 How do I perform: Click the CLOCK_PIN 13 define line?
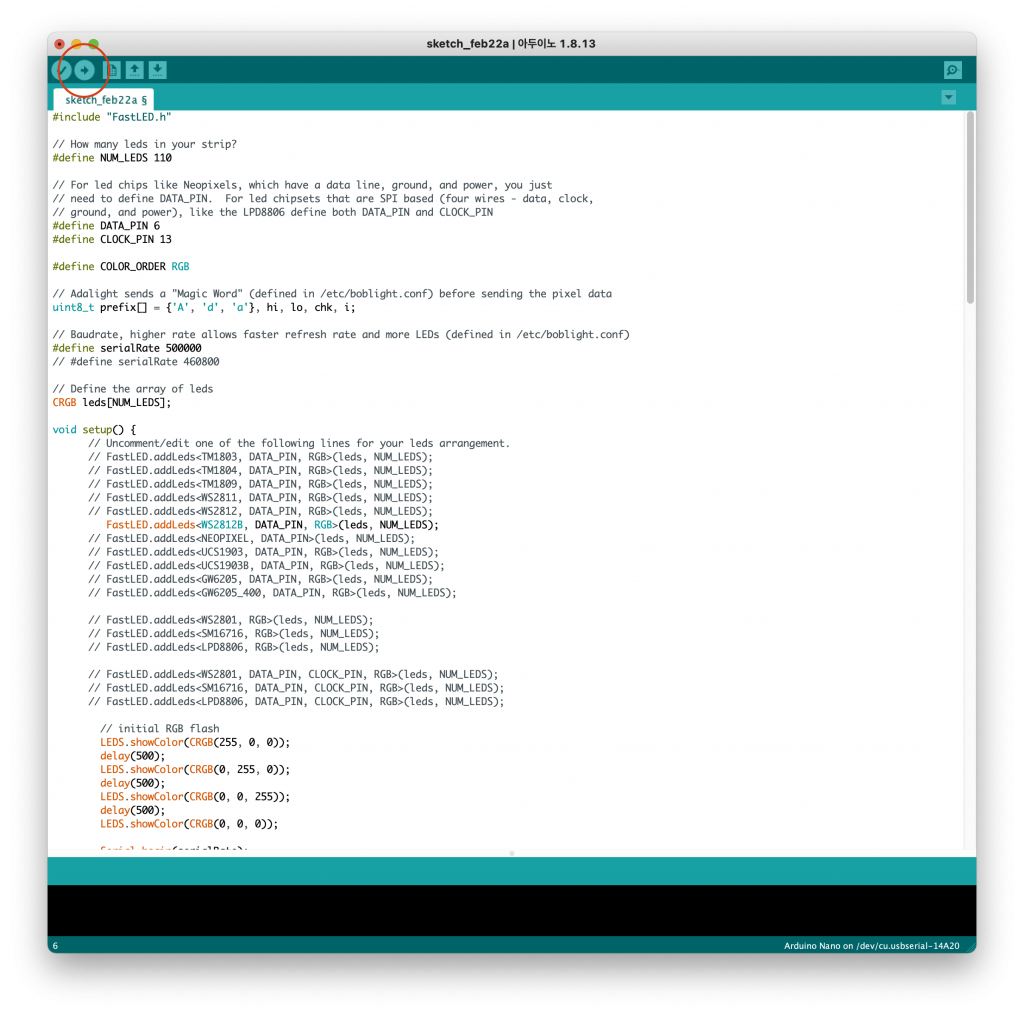coord(112,240)
